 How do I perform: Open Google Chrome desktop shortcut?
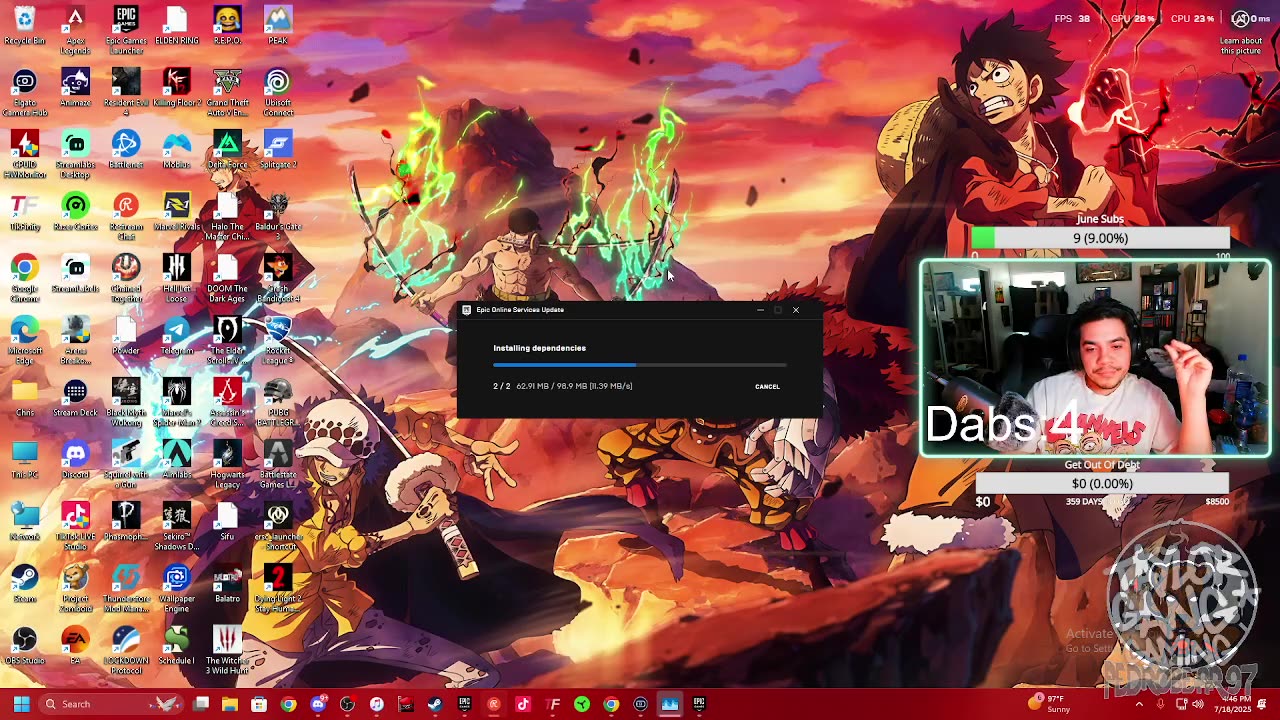tap(25, 279)
